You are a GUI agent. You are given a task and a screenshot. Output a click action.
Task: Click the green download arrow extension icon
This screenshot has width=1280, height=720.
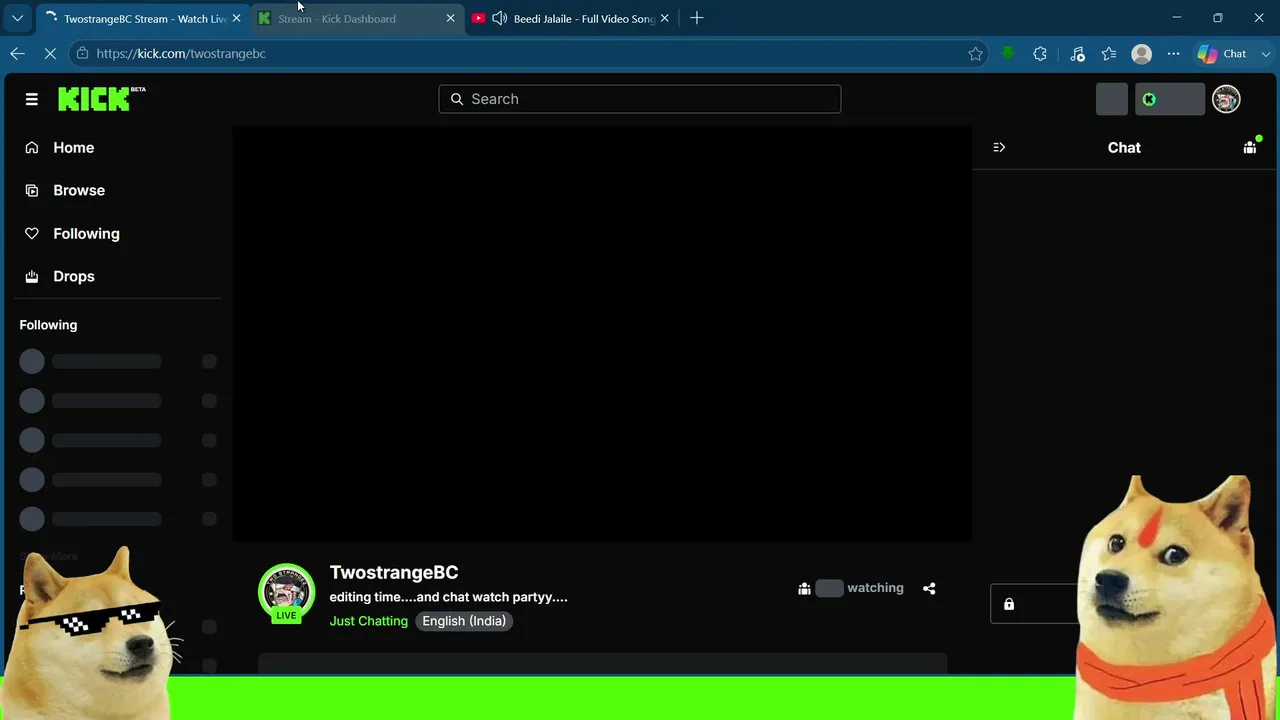tap(1008, 54)
